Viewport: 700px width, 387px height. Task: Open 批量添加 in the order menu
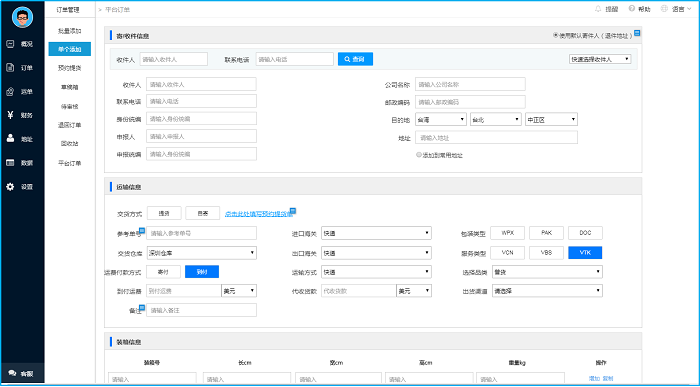[70, 31]
